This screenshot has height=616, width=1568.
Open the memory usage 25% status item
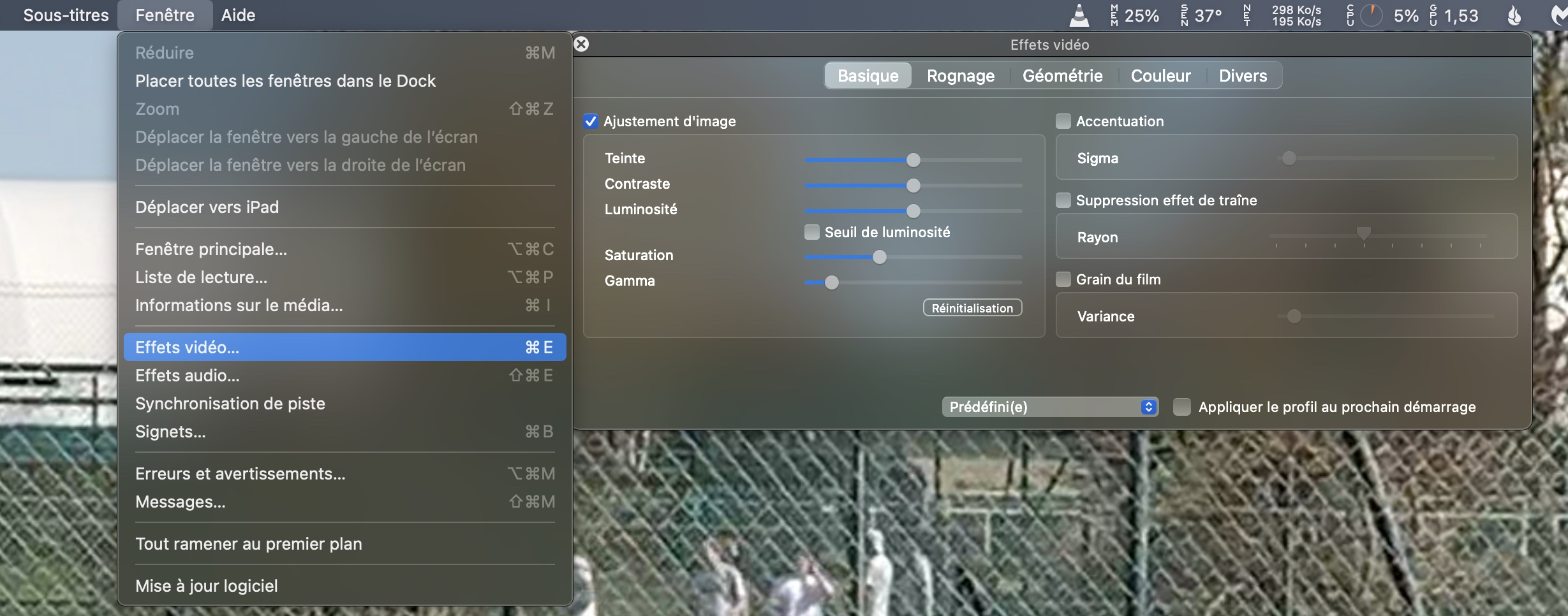1135,15
